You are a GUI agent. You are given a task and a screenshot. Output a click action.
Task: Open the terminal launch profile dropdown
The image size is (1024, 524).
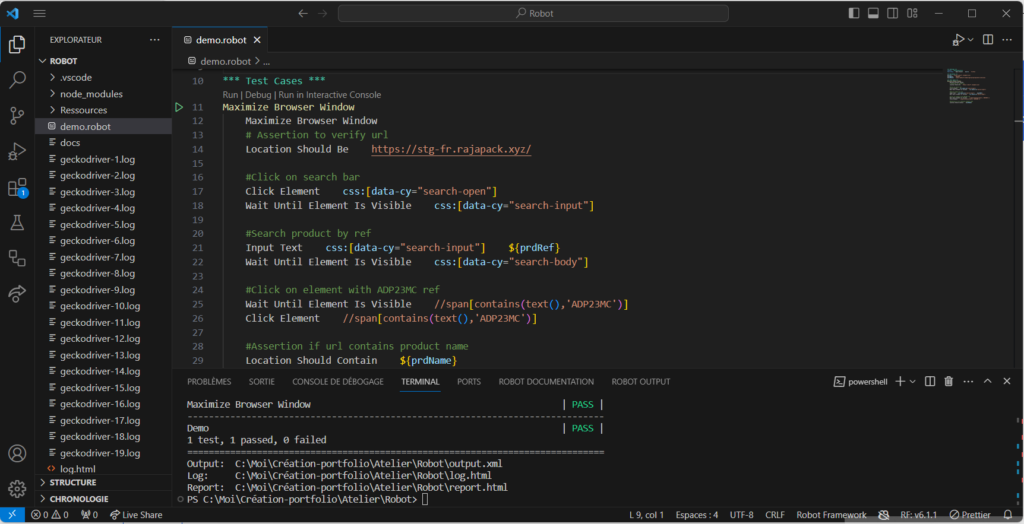coord(912,382)
